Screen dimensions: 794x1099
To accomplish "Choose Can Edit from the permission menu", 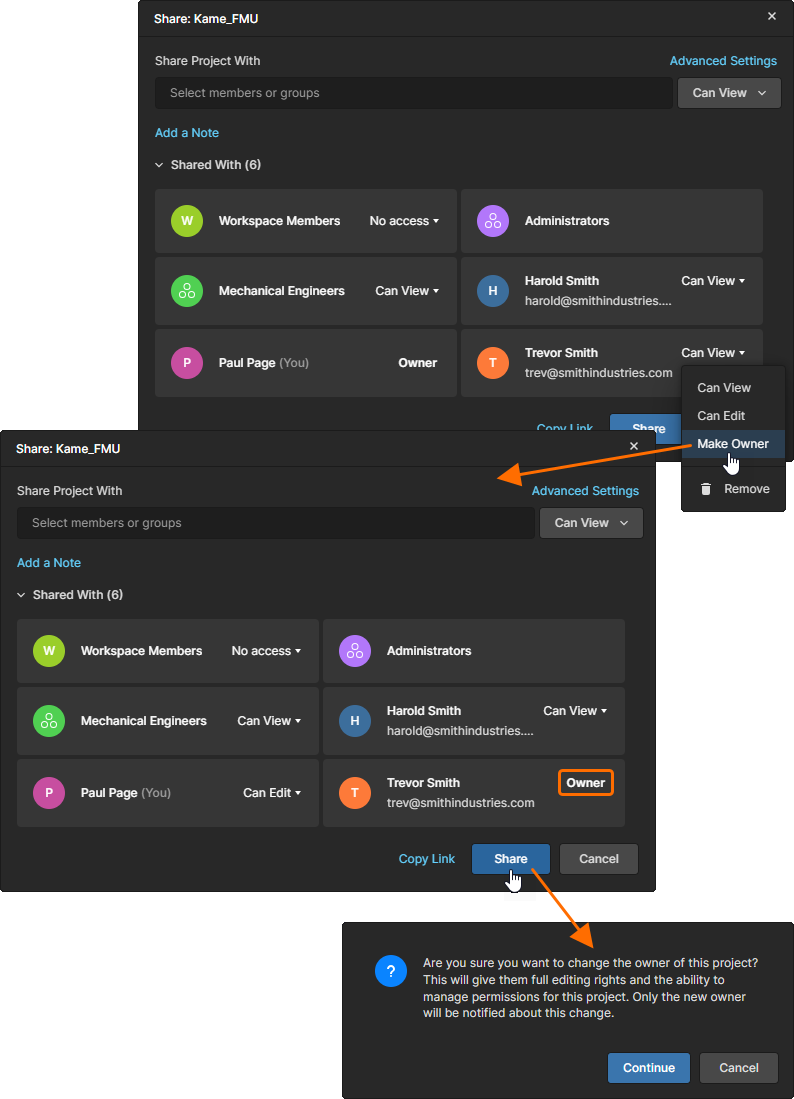I will (x=720, y=415).
